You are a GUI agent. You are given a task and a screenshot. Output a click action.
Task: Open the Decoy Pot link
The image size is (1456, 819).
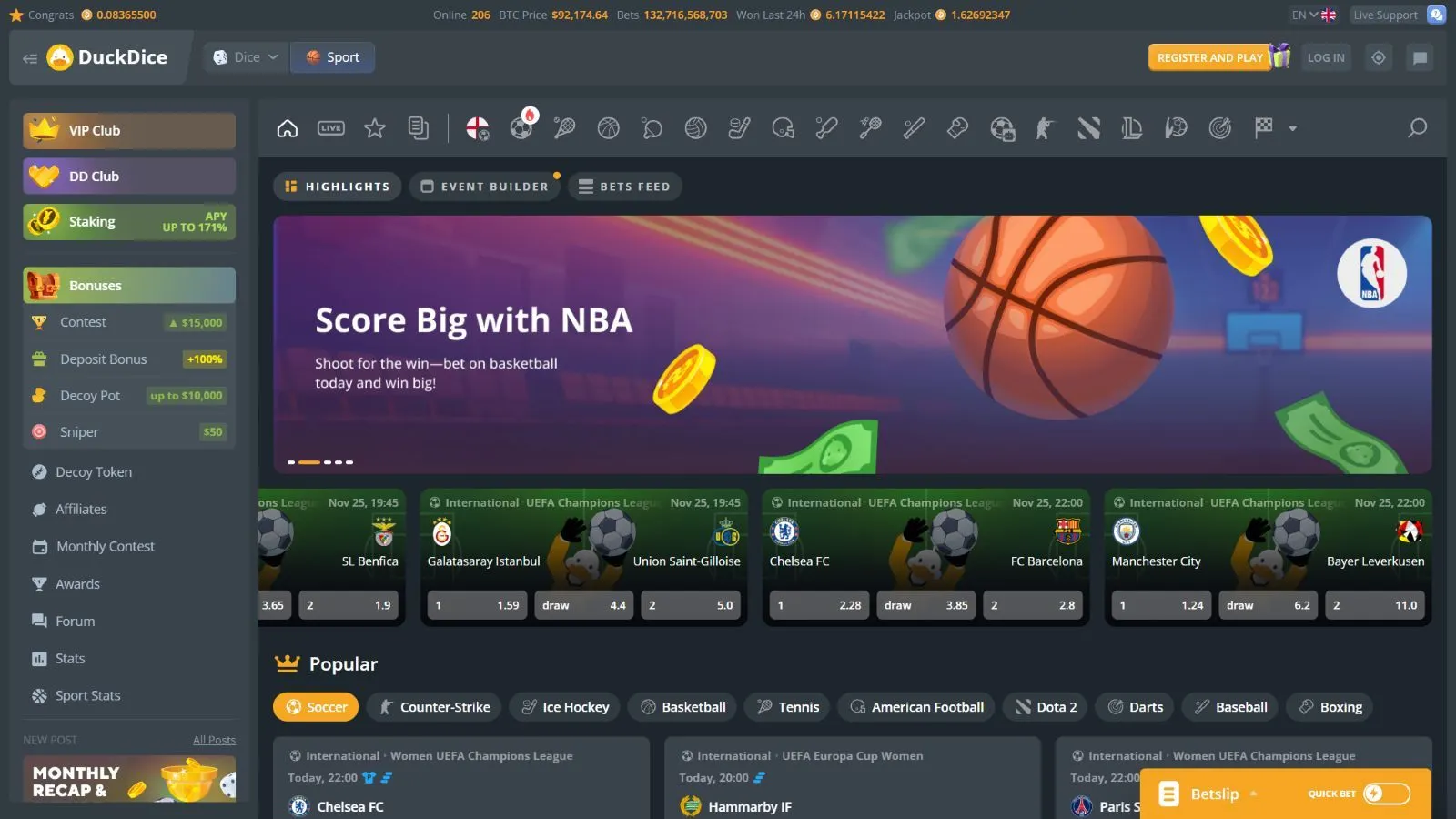(x=129, y=395)
